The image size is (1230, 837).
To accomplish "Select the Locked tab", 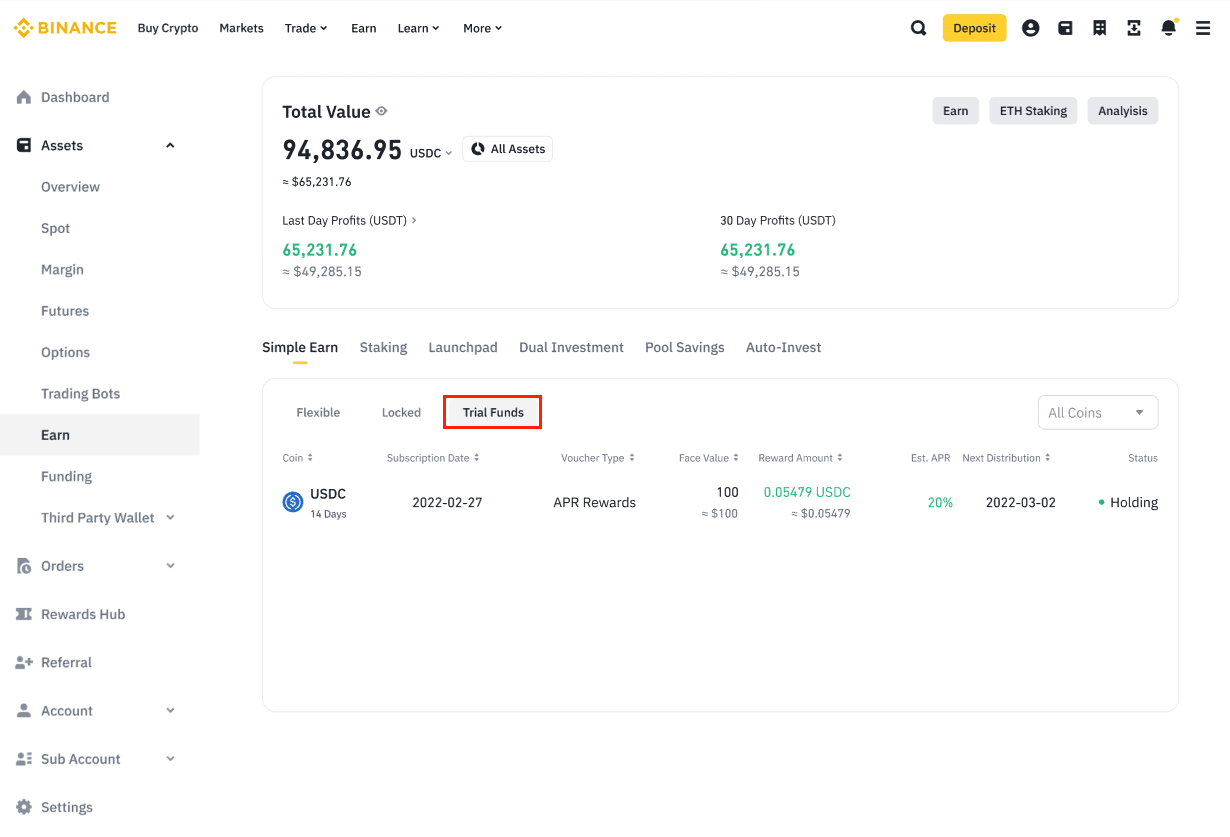I will coord(401,412).
